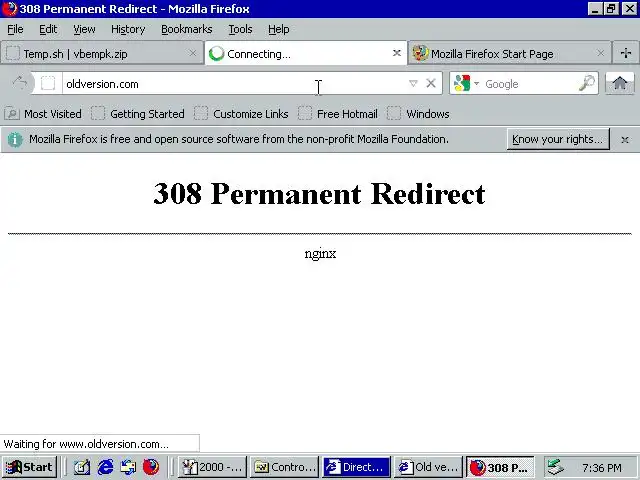Click the Firefox title bar icon
Image resolution: width=640 pixels, height=480 pixels.
[x=9, y=9]
